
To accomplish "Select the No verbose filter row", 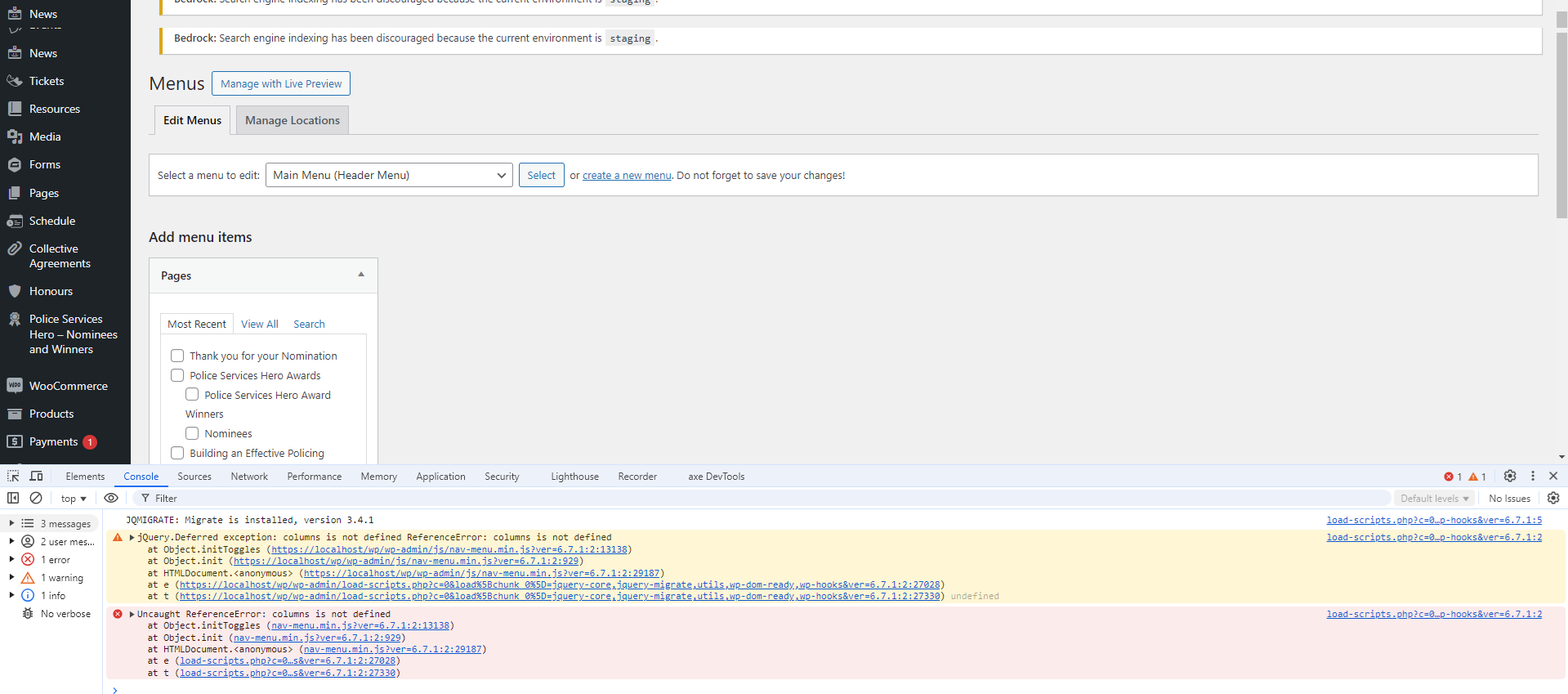I will pos(56,613).
